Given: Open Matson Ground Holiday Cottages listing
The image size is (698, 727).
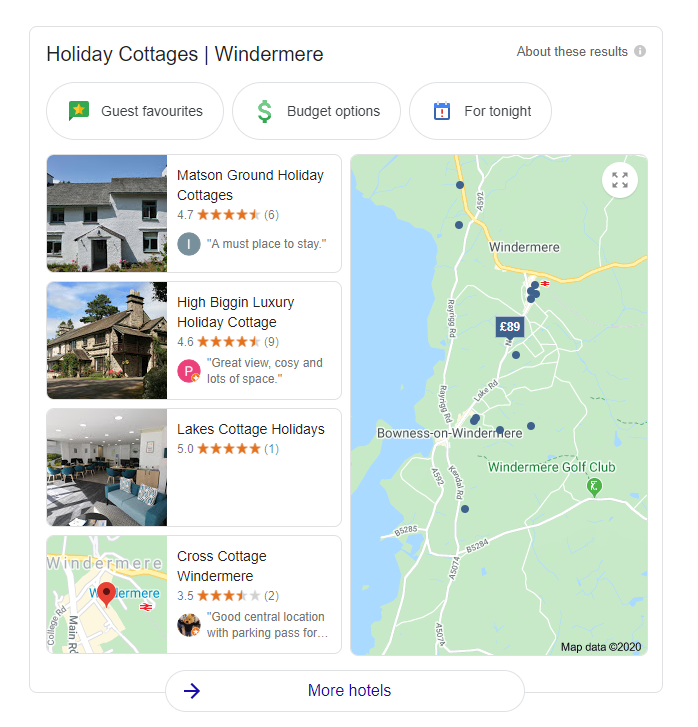Looking at the screenshot, I should point(194,213).
